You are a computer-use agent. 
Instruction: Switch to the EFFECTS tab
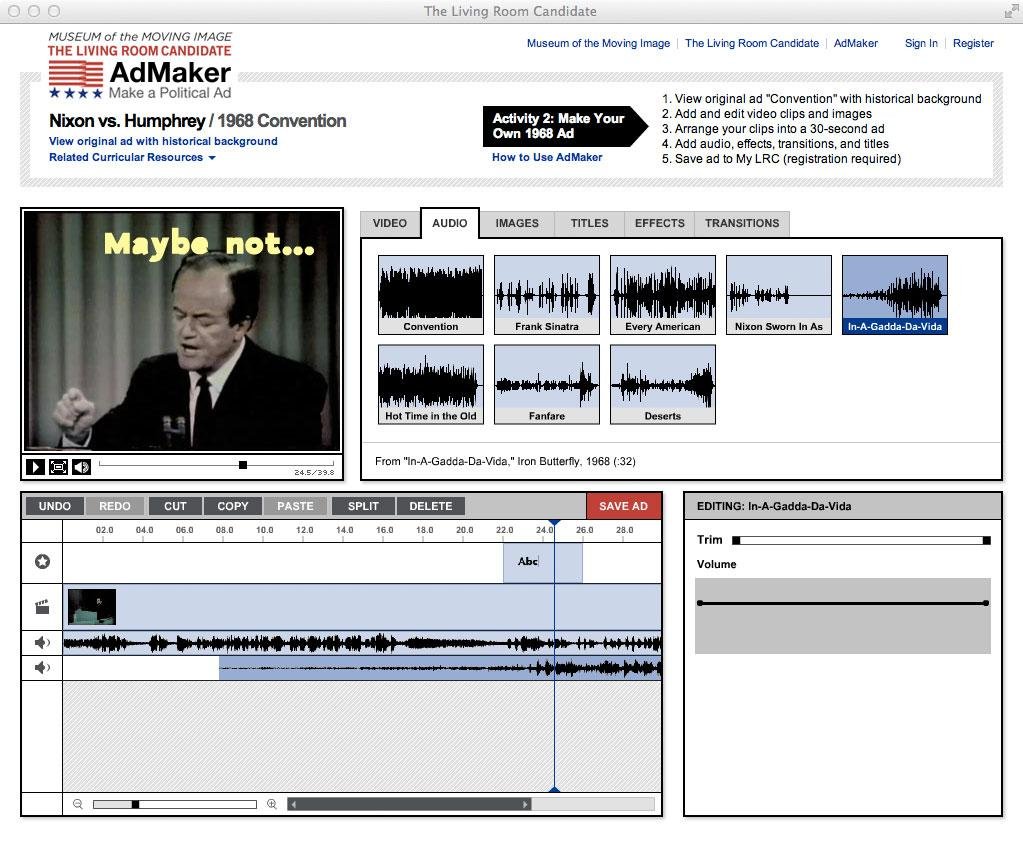[x=659, y=223]
